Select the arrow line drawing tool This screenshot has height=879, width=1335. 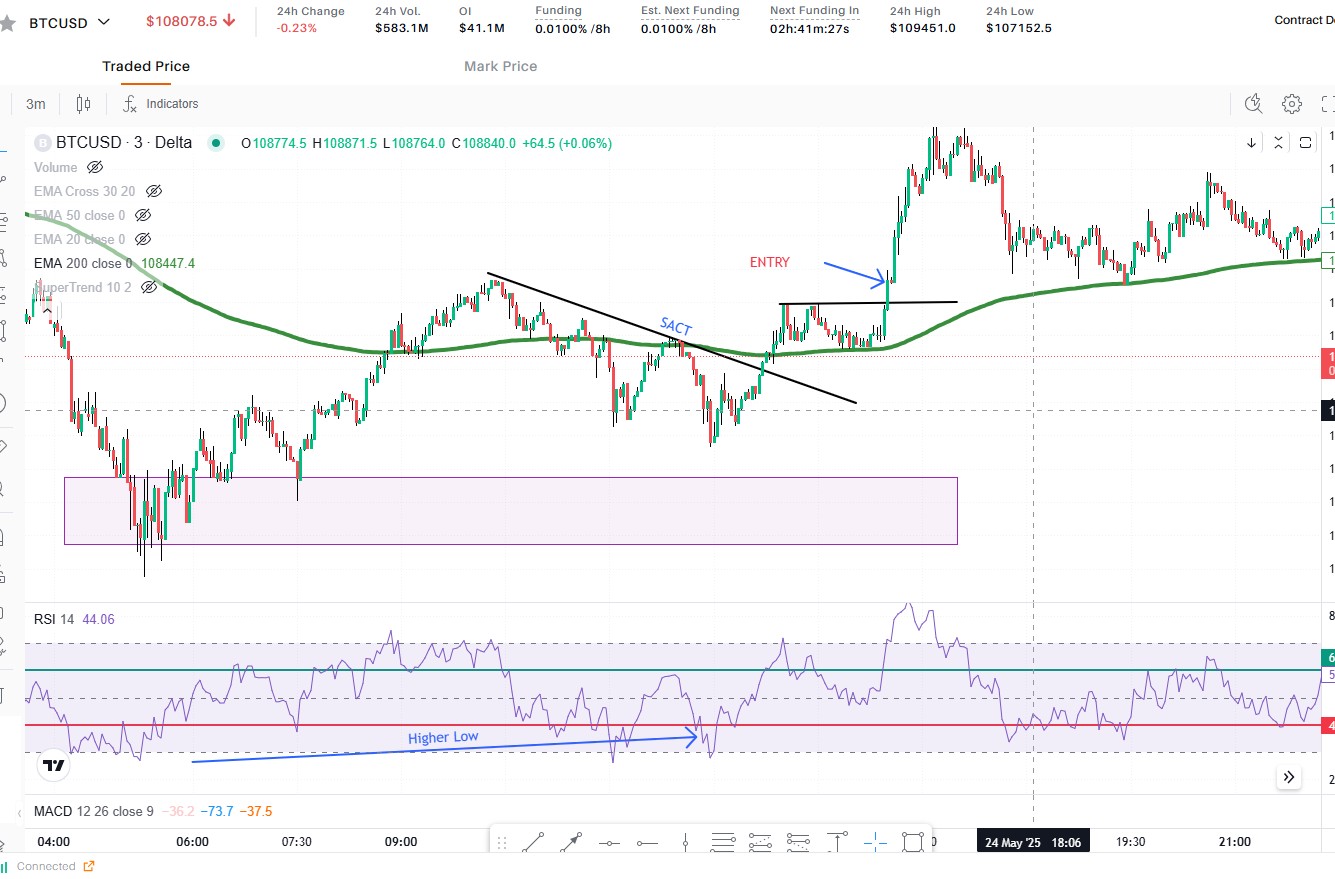(572, 843)
